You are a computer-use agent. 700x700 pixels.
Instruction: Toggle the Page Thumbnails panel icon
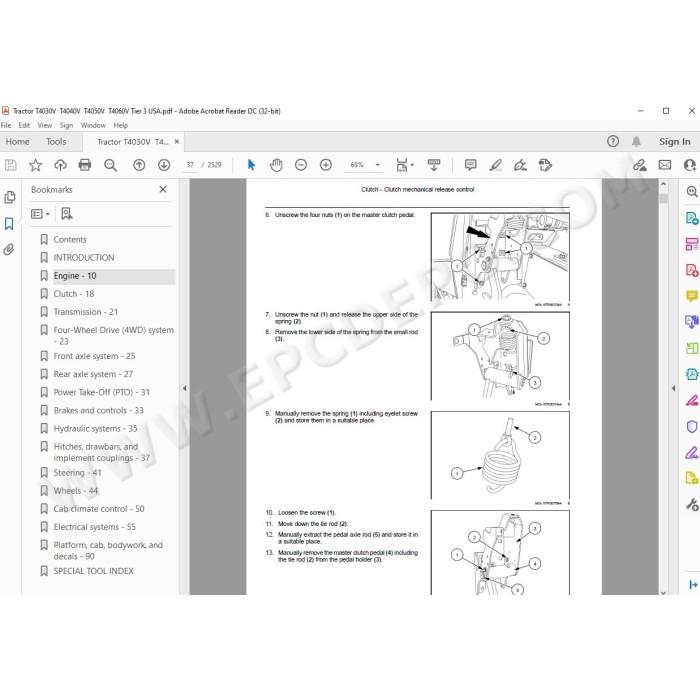click(9, 197)
